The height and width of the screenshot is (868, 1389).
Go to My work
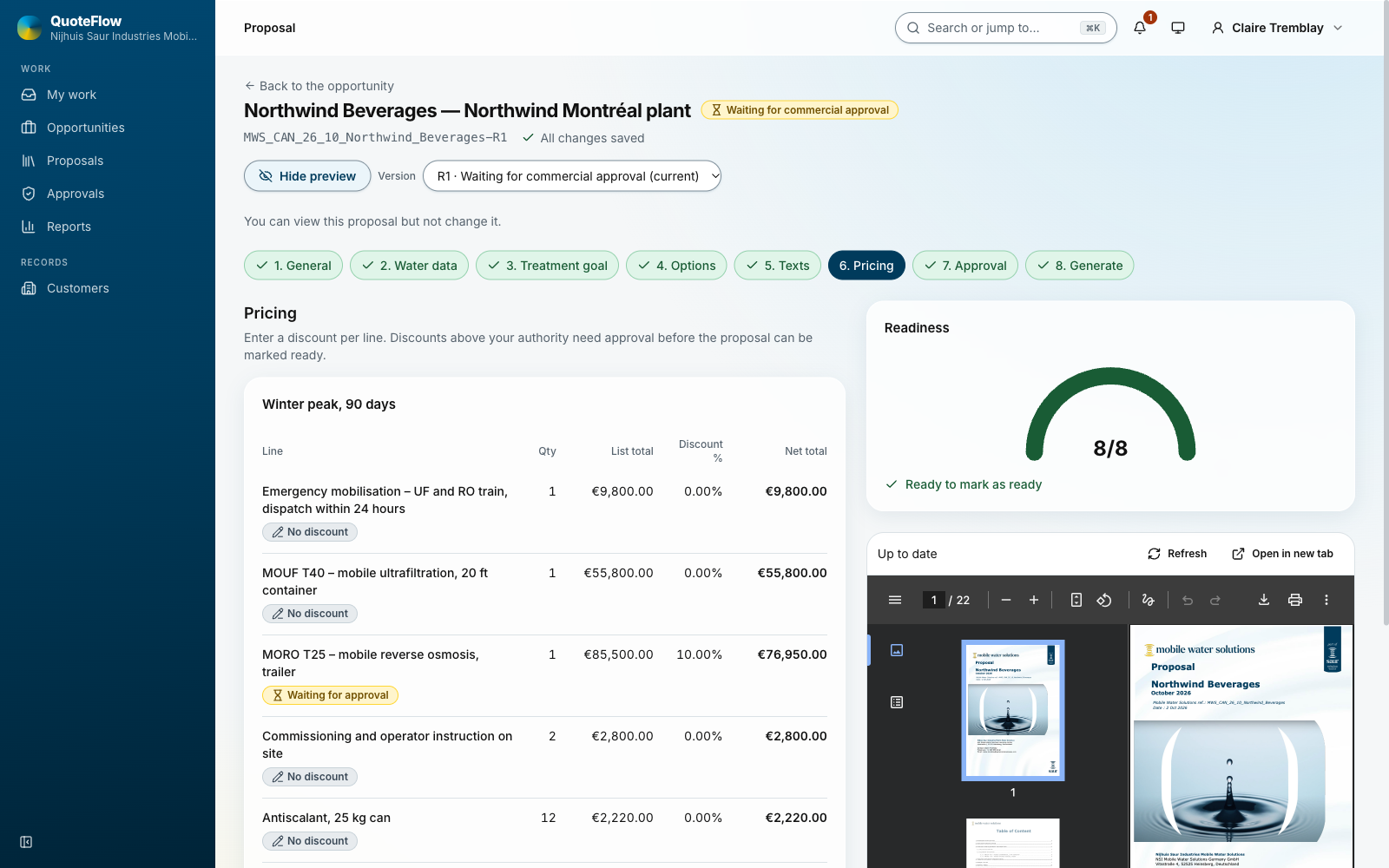click(x=108, y=95)
